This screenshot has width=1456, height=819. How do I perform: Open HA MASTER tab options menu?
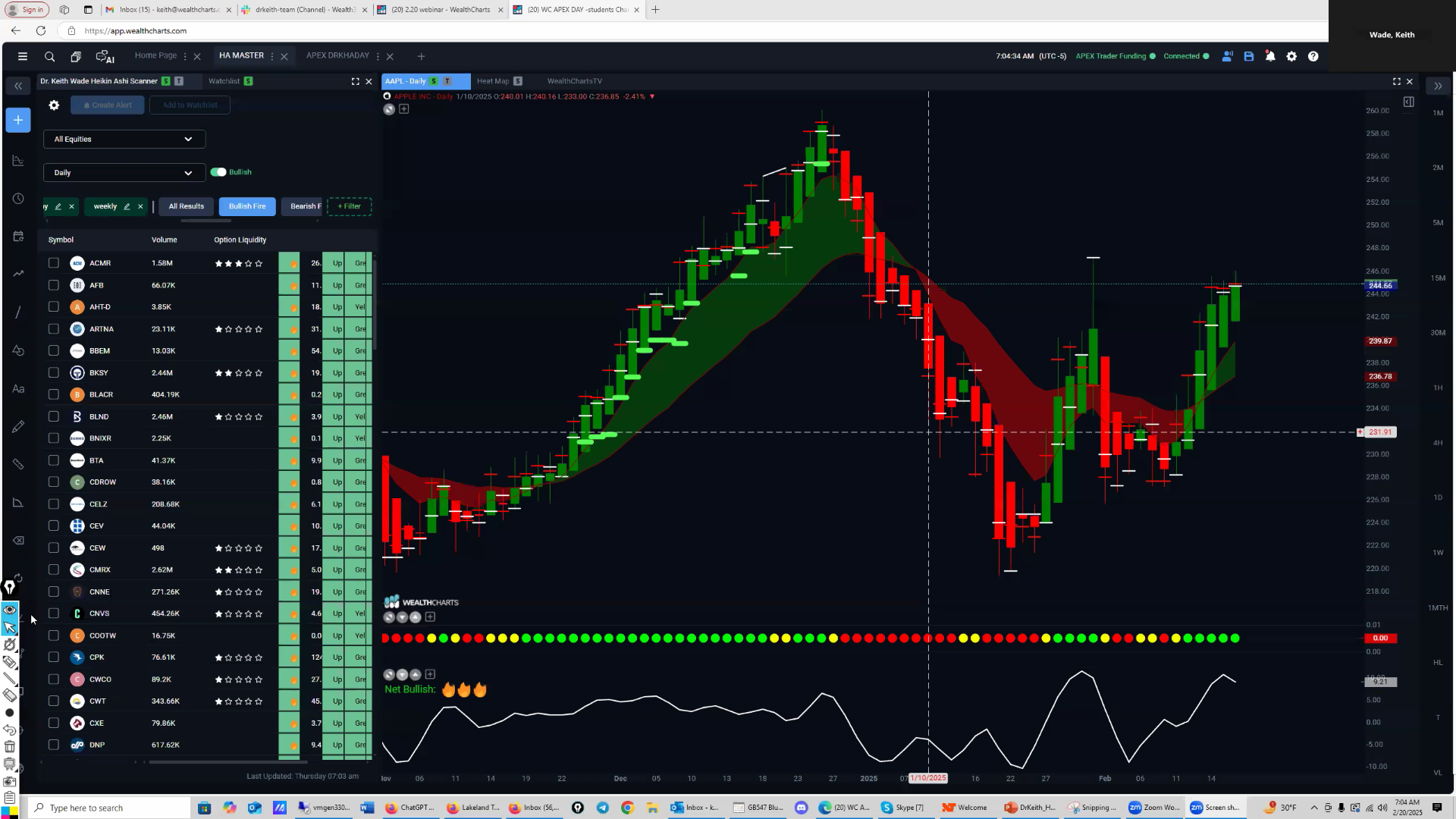coord(272,56)
